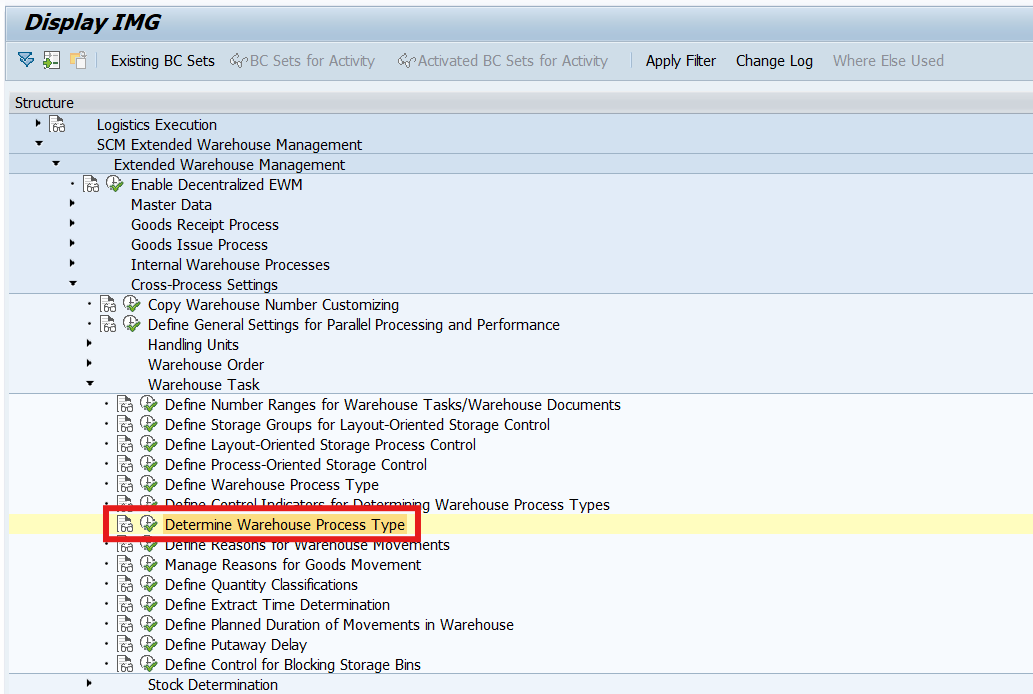
Task: Select Define Quantity Classifications text
Action: click(261, 585)
